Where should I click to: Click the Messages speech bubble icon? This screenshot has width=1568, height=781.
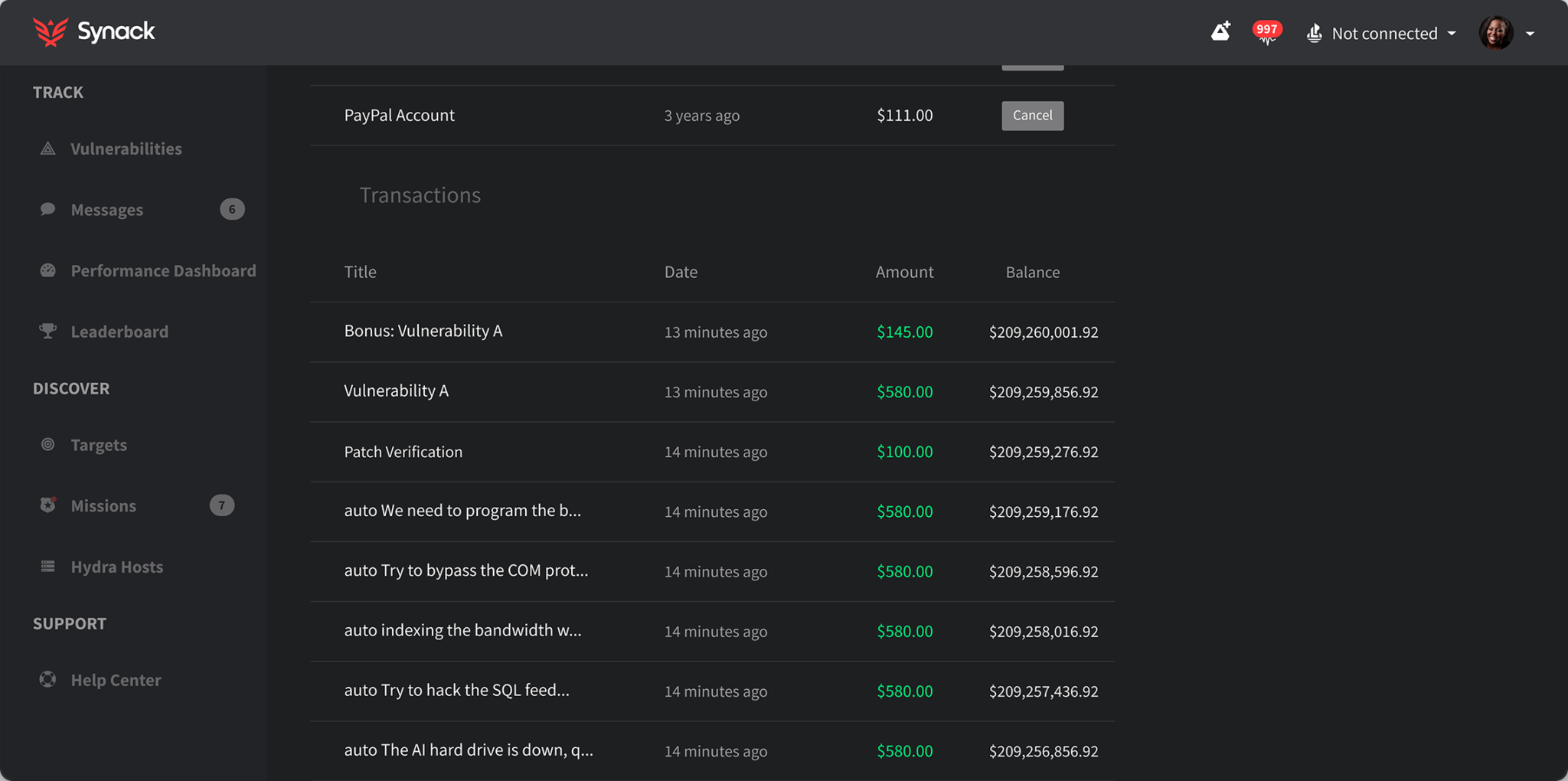click(x=47, y=209)
